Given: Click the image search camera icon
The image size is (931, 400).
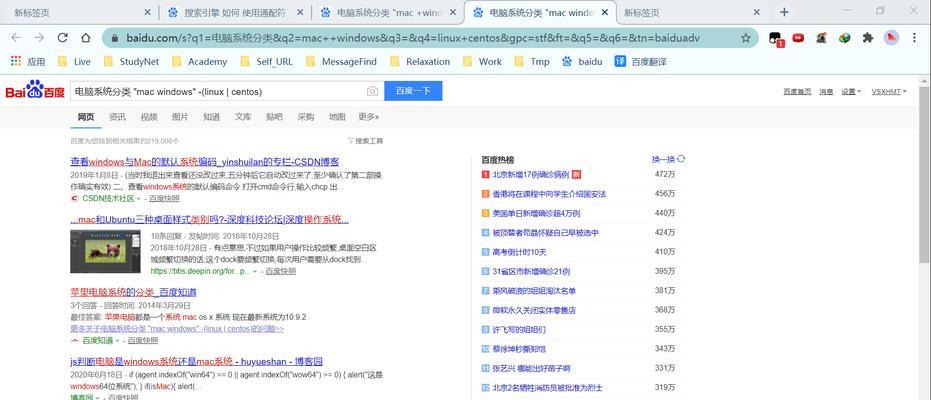Looking at the screenshot, I should [372, 91].
